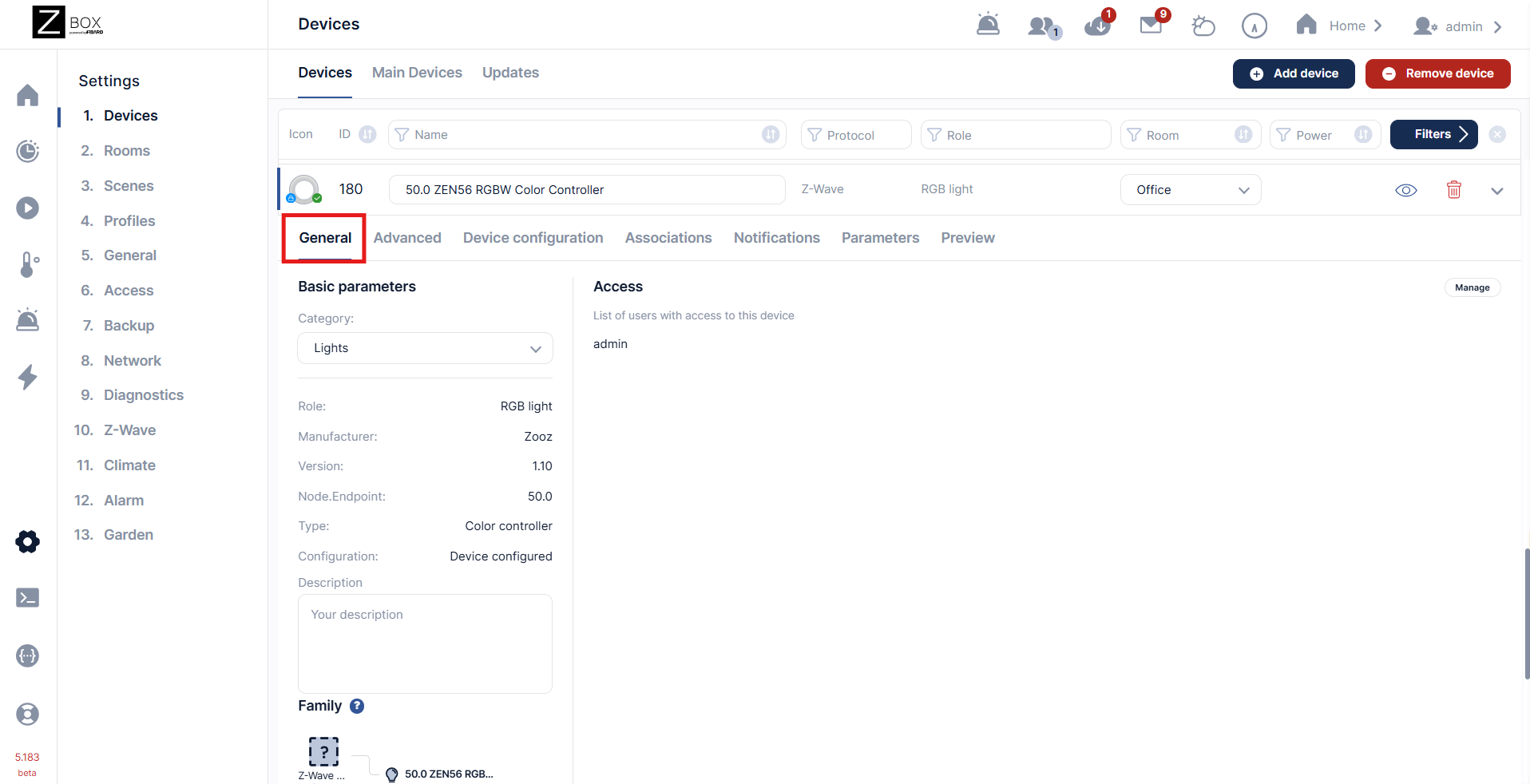Switch to the Main Devices tab

(417, 73)
